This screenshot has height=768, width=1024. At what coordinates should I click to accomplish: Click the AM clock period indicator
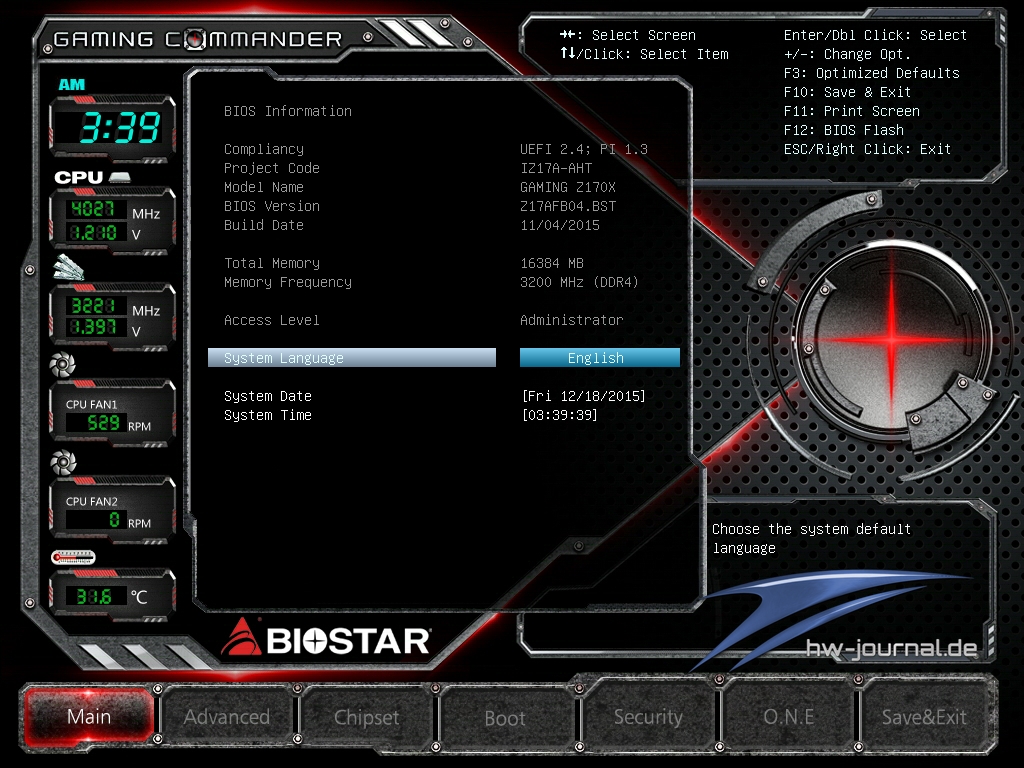pyautogui.click(x=72, y=84)
